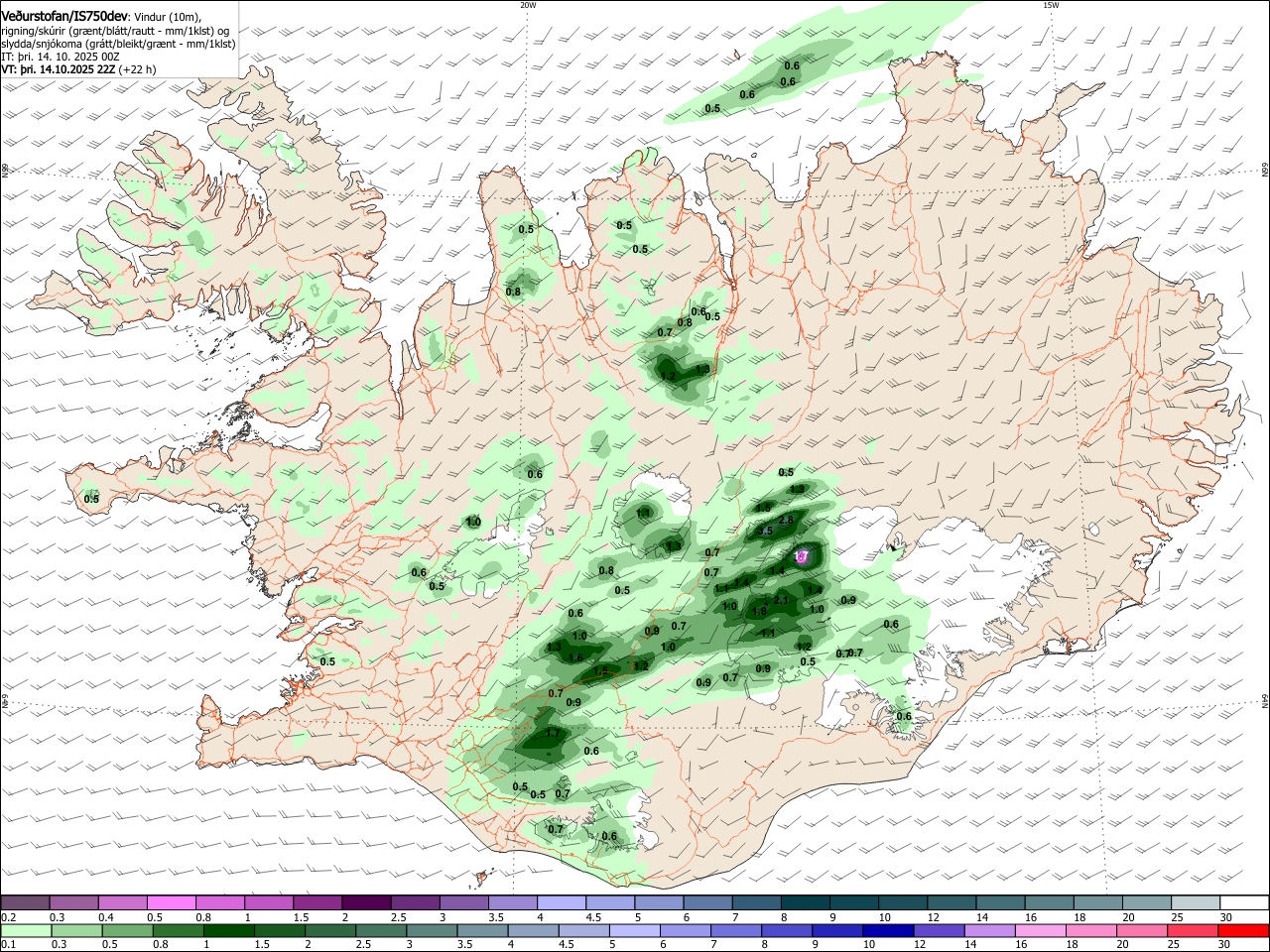1270x952 pixels.
Task: Pick the violet swatch labeled 14, lower row
Action: pyautogui.click(x=990, y=931)
